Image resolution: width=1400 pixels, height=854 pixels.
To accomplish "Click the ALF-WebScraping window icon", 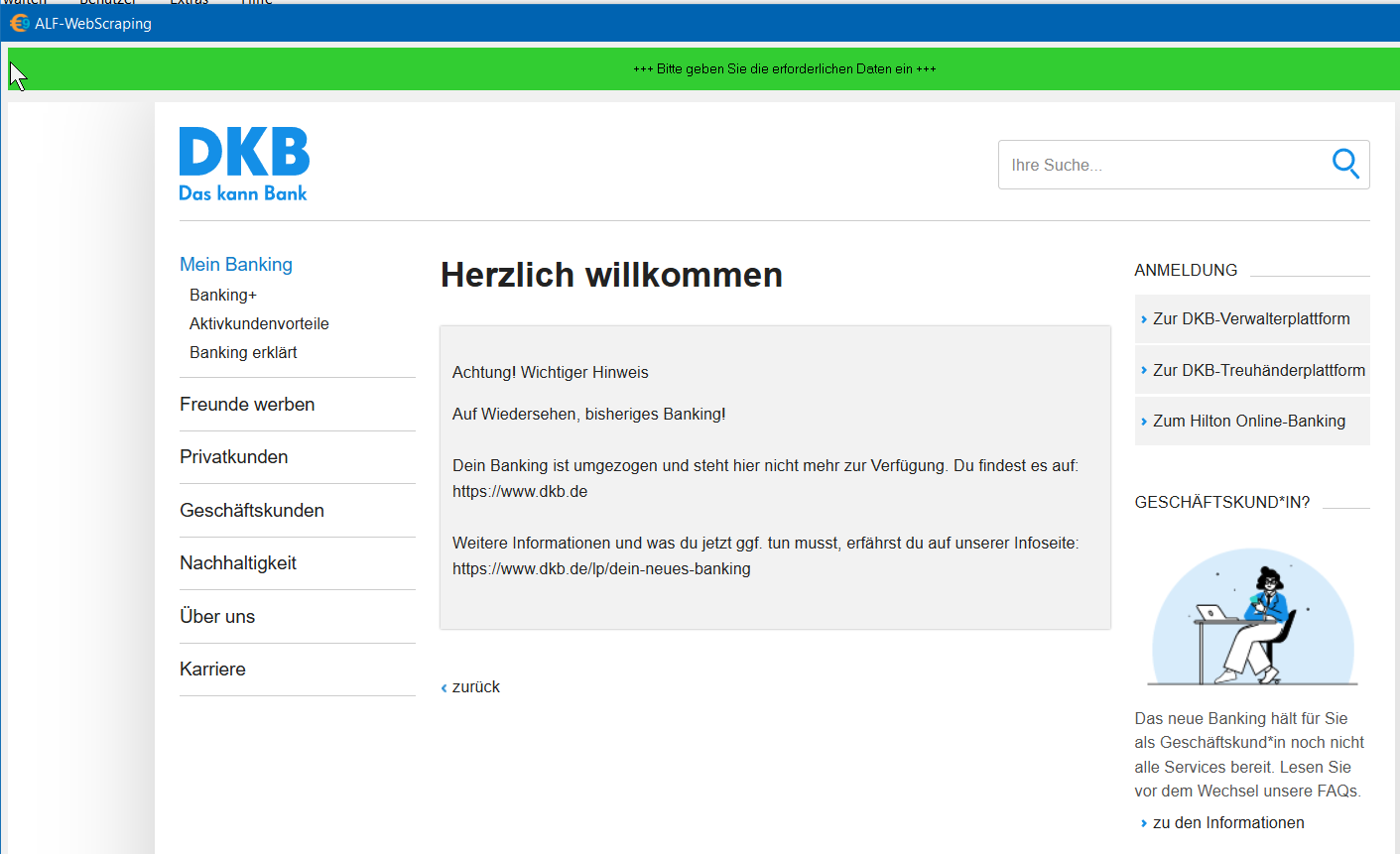I will 19,23.
